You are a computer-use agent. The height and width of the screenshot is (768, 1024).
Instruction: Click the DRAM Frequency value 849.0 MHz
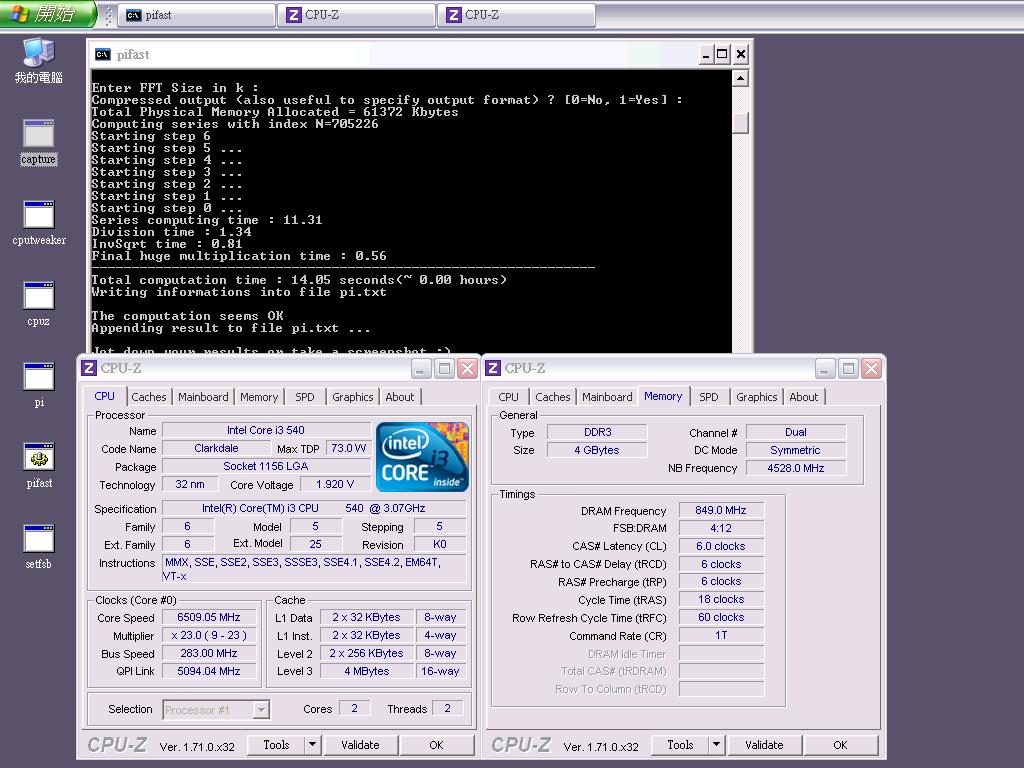pyautogui.click(x=721, y=510)
